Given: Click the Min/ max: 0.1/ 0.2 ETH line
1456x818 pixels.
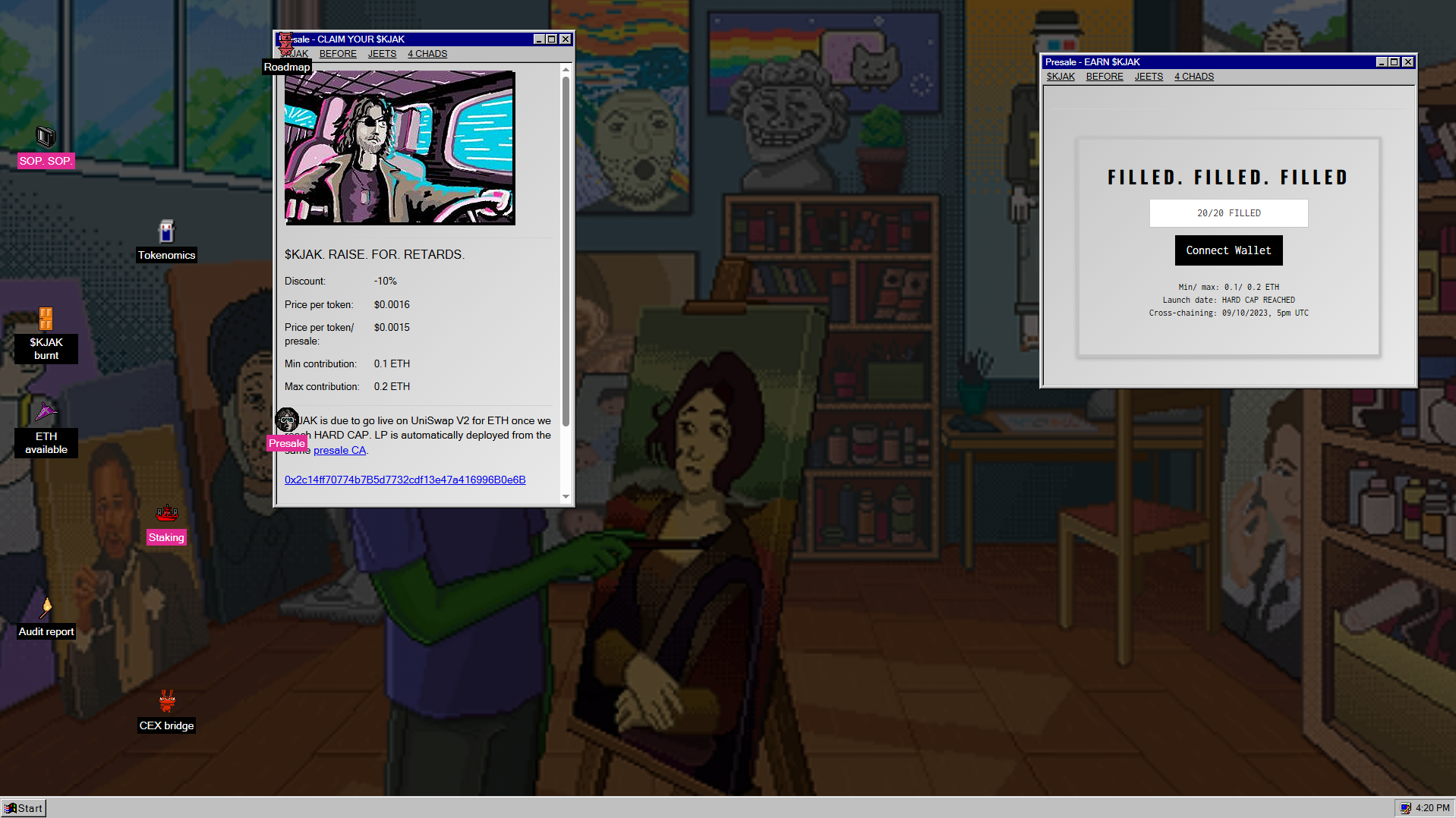Looking at the screenshot, I should point(1228,287).
